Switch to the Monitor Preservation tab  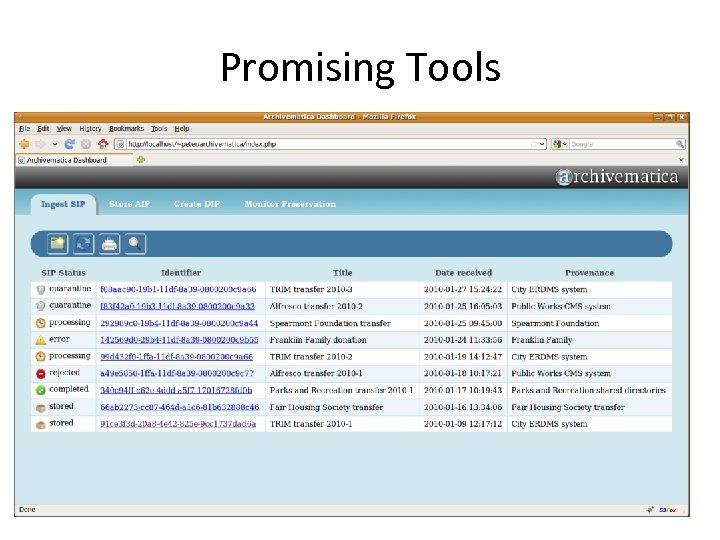290,204
